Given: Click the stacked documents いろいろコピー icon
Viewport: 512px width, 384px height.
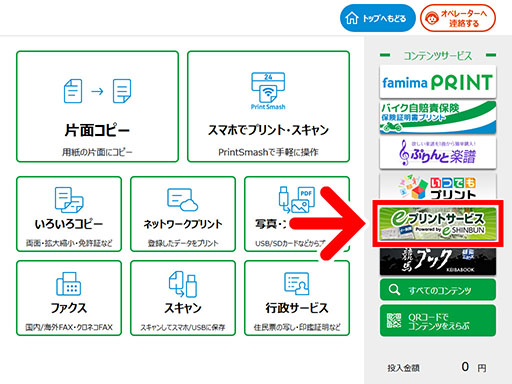Looking at the screenshot, I should point(69,199).
